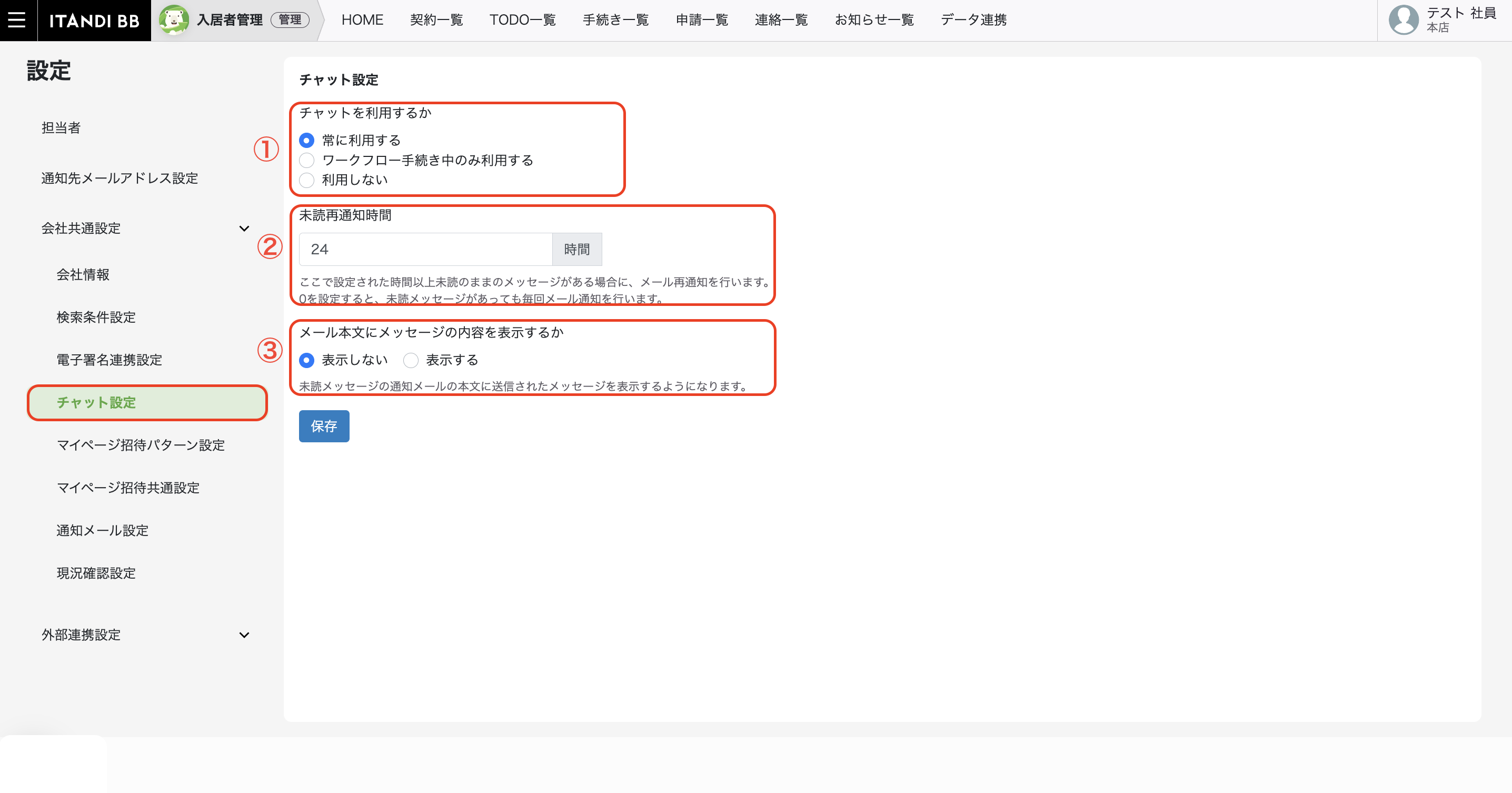Go to HOME in top navigation
Image resolution: width=1512 pixels, height=793 pixels.
(x=362, y=20)
